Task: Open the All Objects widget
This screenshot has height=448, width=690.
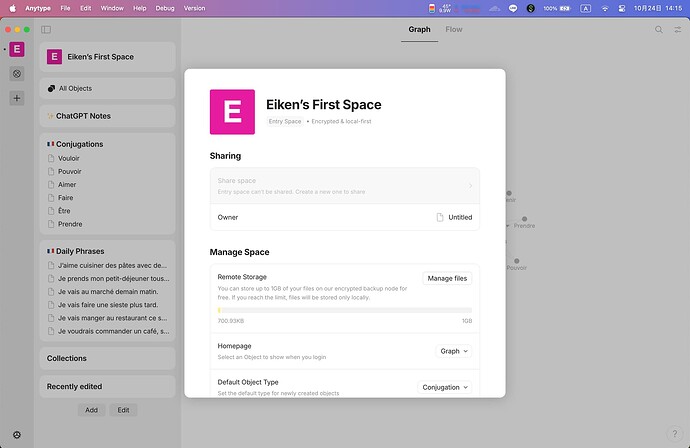Action: coord(107,88)
